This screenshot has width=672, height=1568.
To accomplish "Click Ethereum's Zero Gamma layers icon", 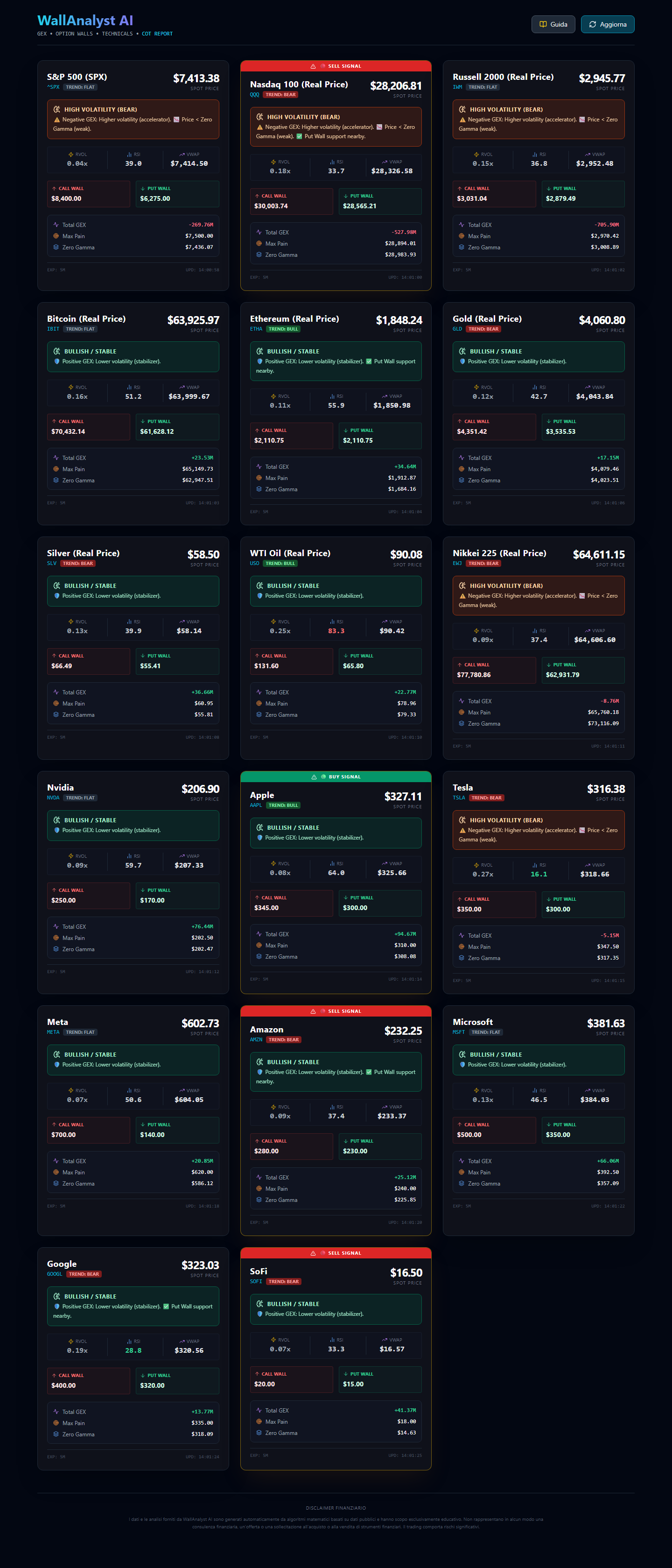I will (x=259, y=489).
